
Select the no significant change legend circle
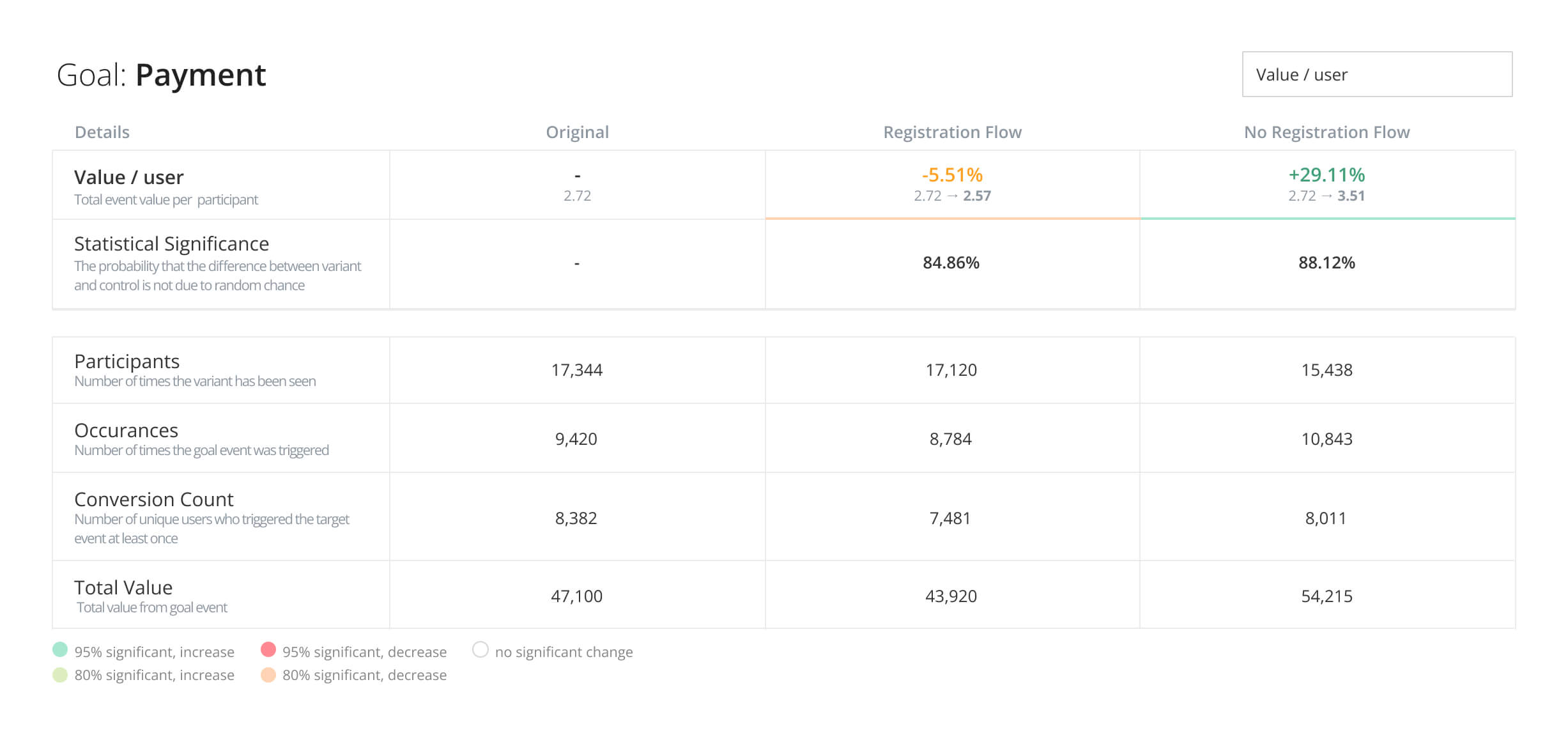481,651
